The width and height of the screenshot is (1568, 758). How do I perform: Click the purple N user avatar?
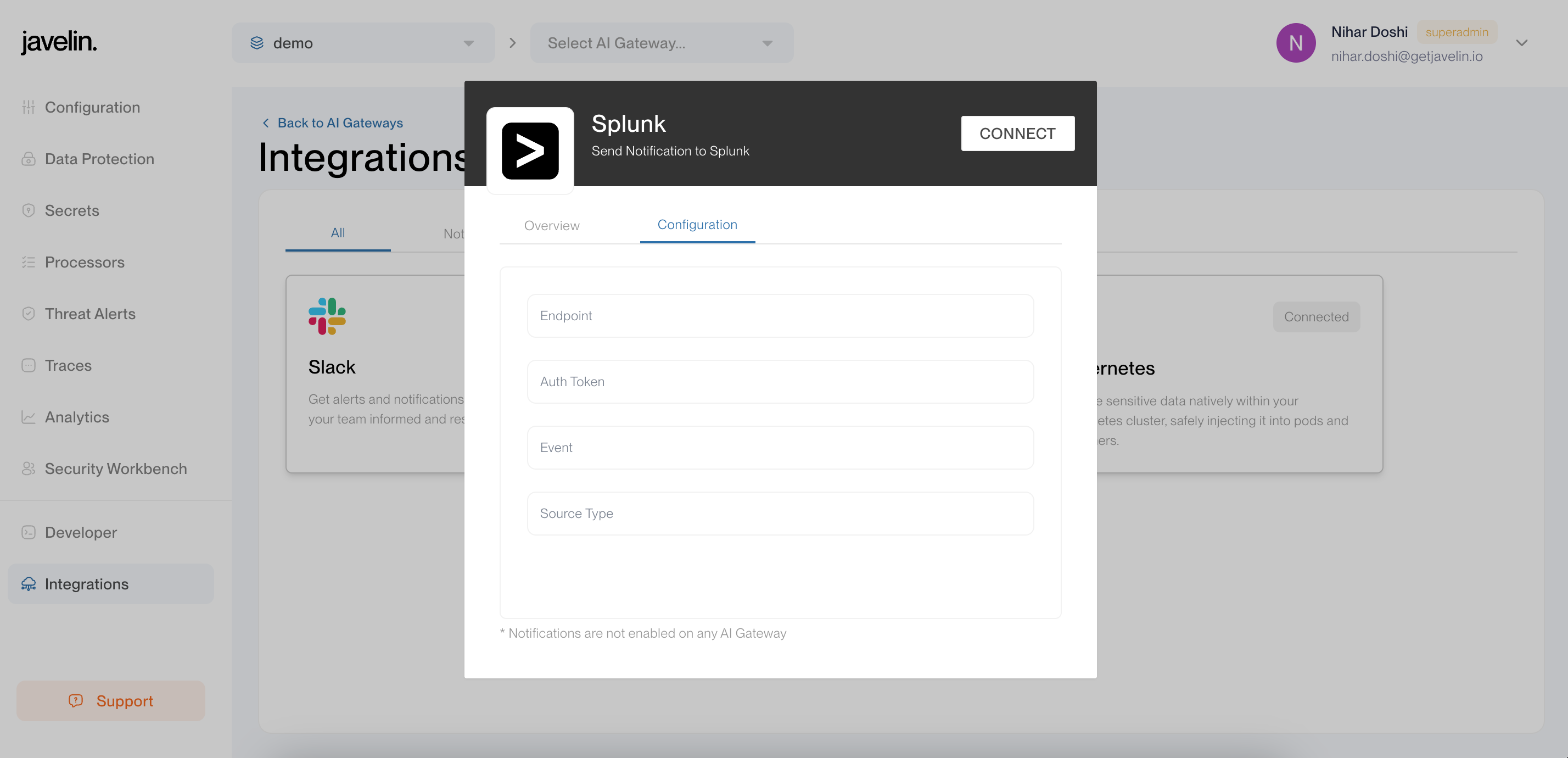1296,43
